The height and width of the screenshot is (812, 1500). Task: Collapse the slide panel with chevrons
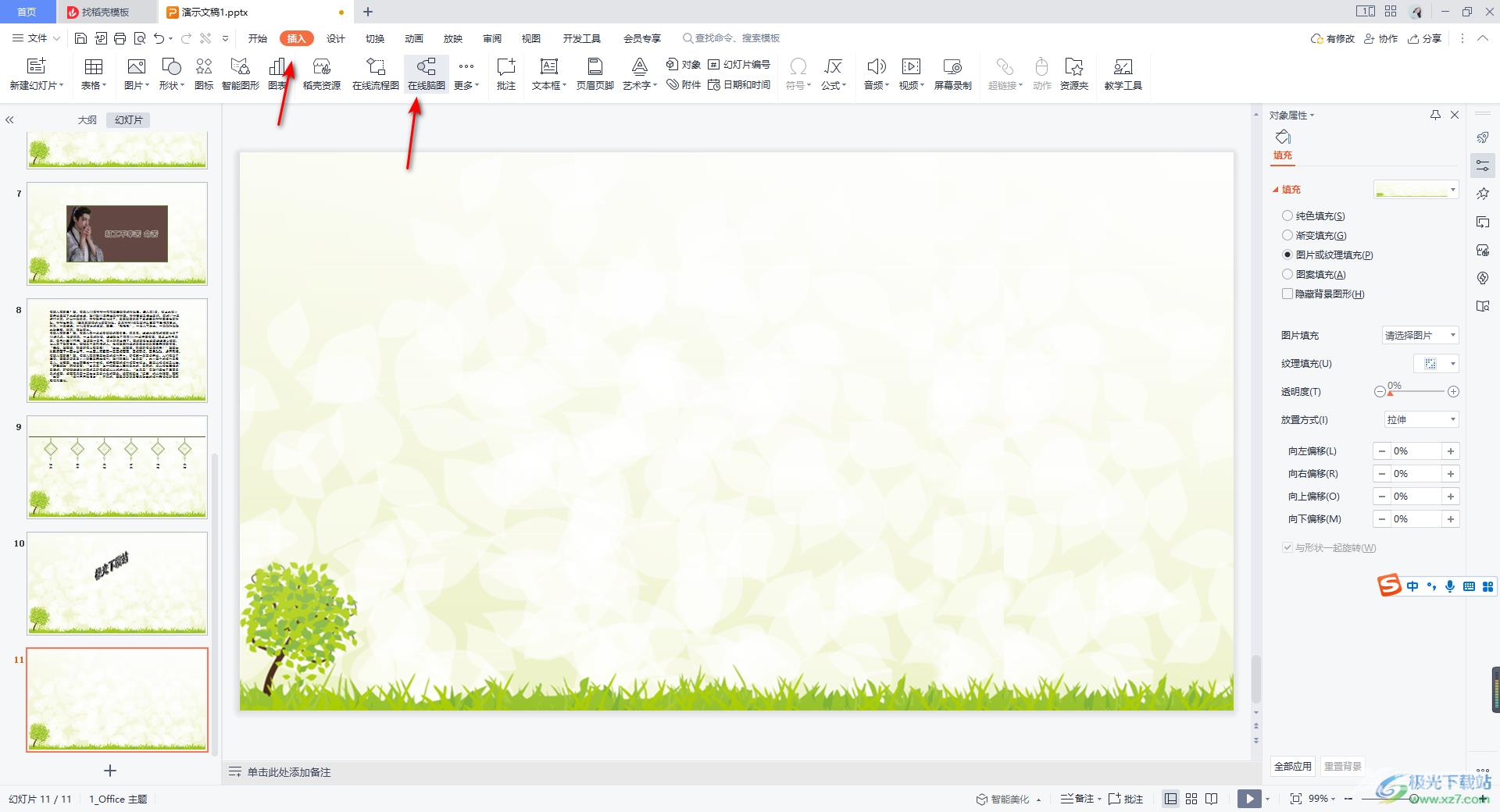click(9, 119)
